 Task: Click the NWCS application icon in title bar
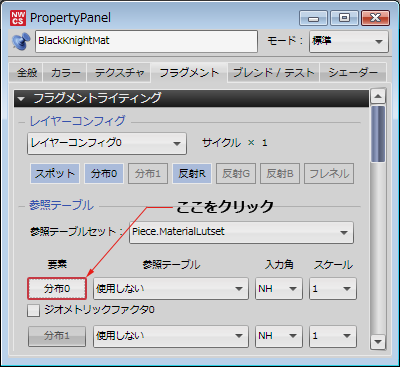(x=18, y=18)
